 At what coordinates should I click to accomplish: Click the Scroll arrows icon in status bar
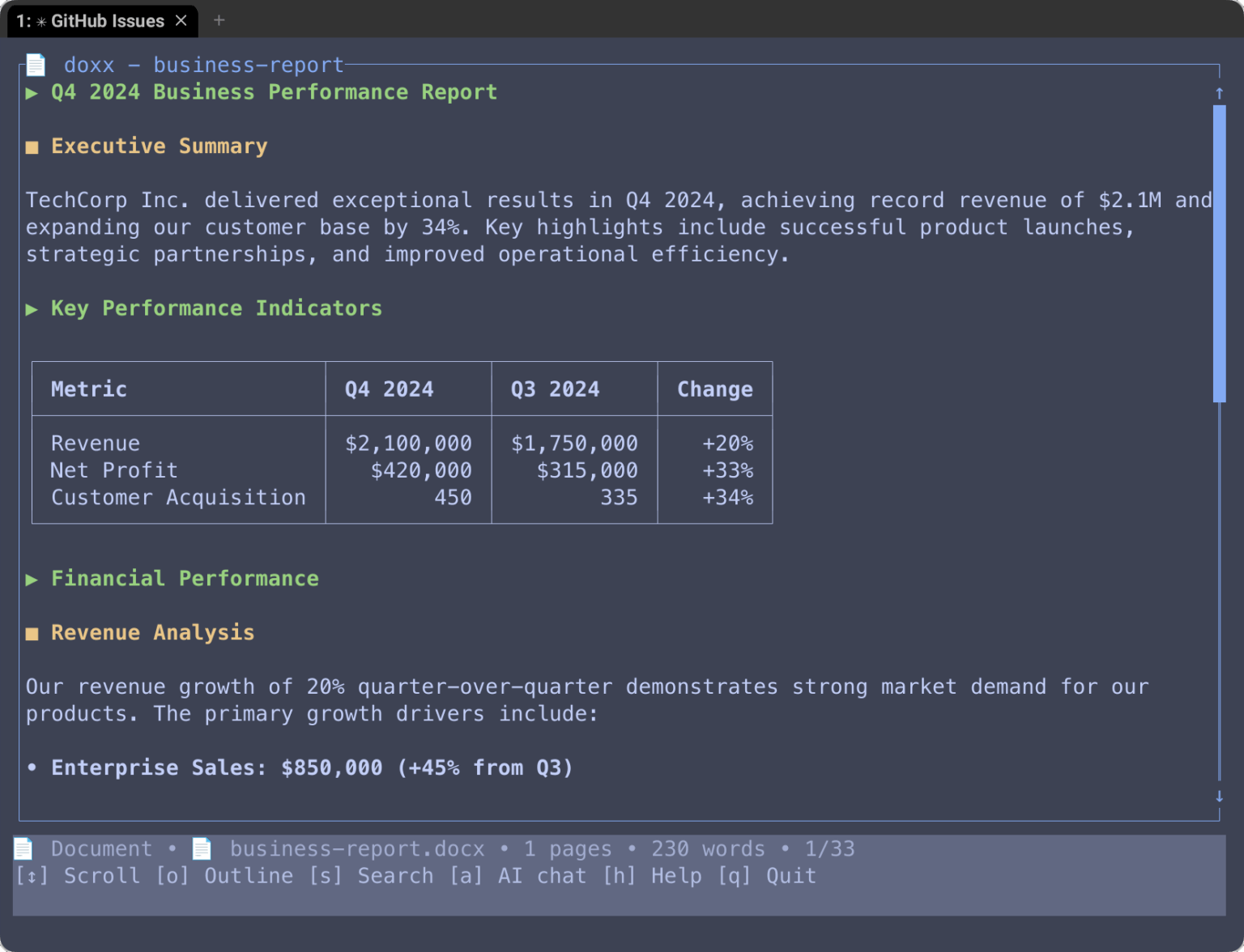(32, 875)
